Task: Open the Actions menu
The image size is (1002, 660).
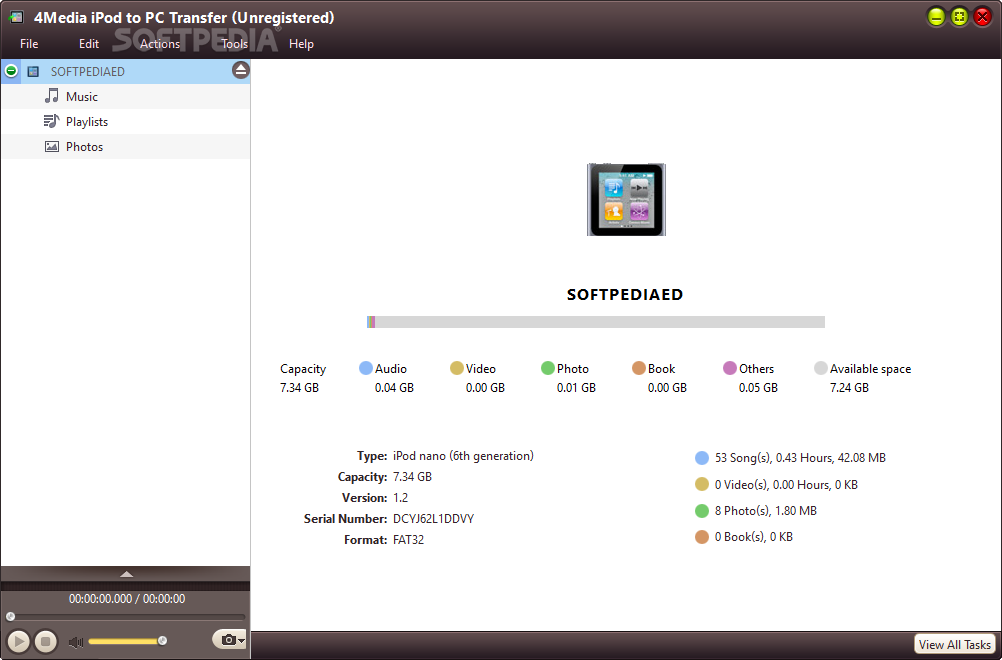Action: pyautogui.click(x=160, y=44)
